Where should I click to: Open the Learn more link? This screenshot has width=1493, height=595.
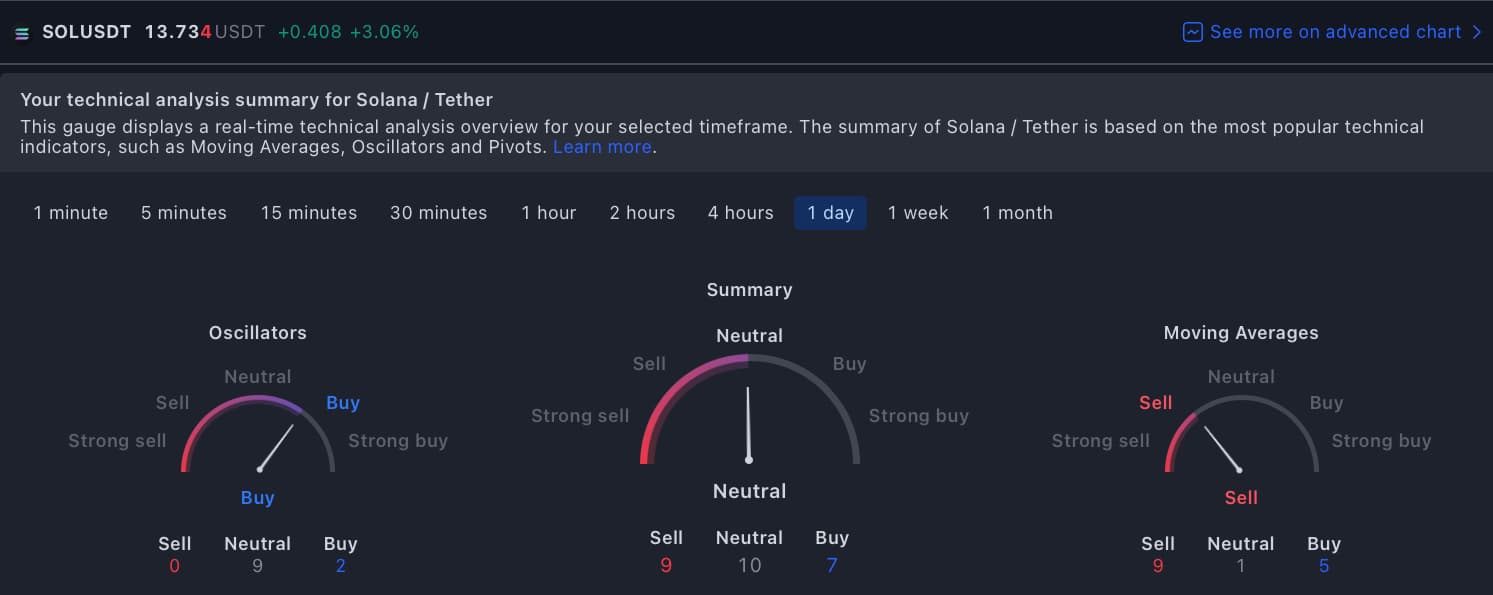coord(602,146)
